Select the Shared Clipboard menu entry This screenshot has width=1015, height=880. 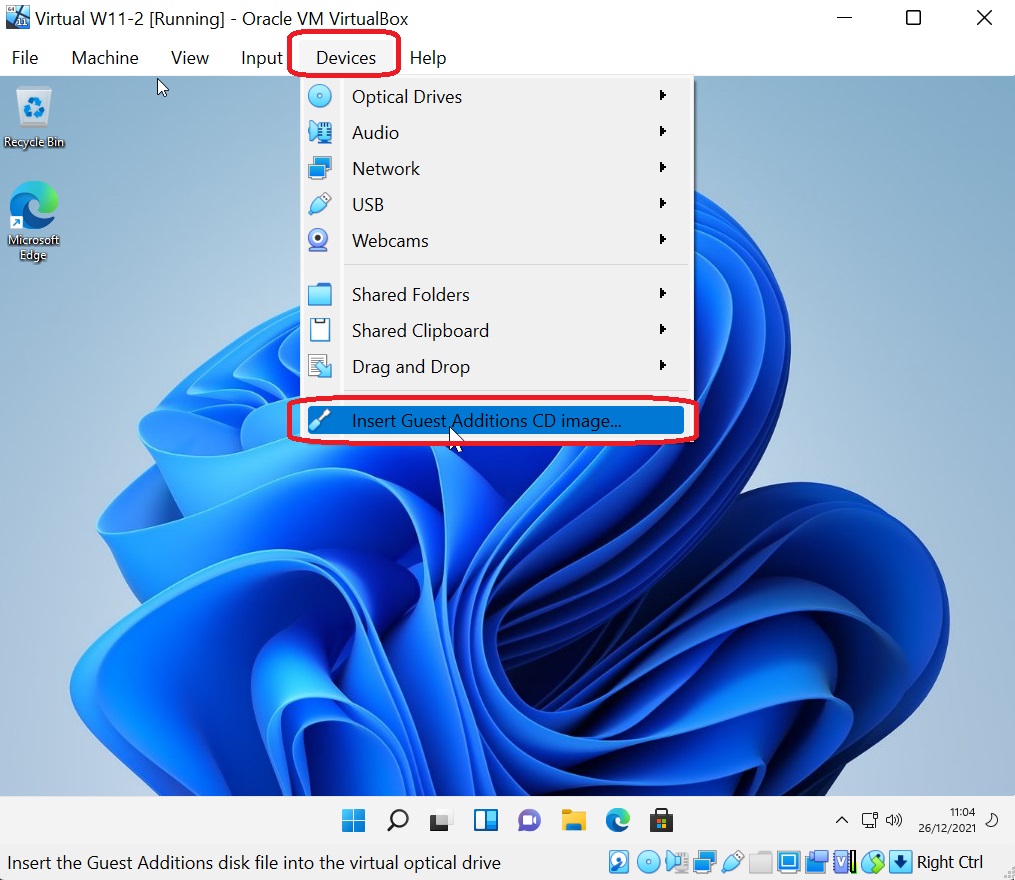click(x=496, y=330)
